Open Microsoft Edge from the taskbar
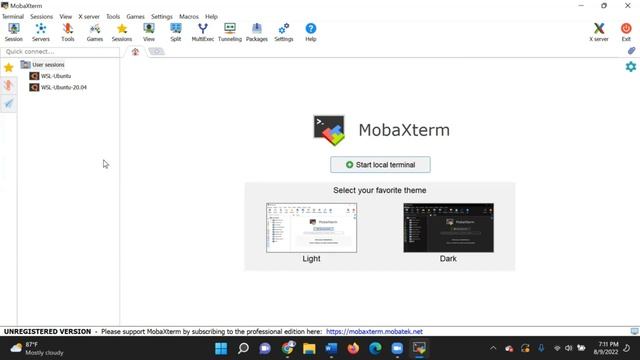This screenshot has width=640, height=360. coord(375,348)
